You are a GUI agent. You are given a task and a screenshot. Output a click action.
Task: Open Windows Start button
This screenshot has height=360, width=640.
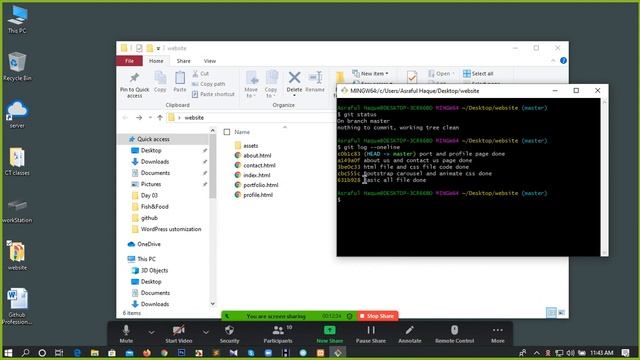click(x=8, y=353)
